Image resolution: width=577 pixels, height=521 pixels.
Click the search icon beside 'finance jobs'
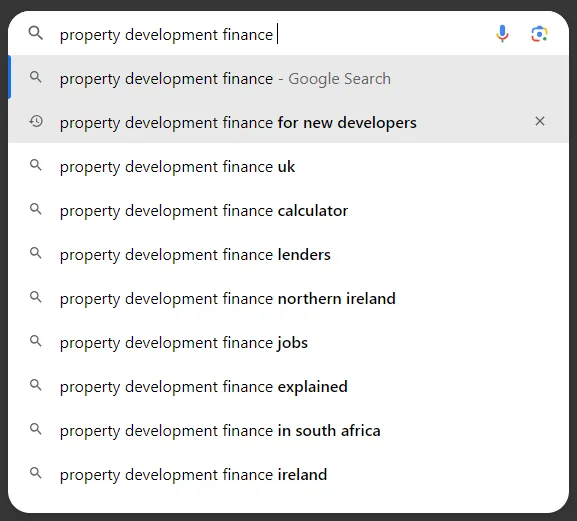[36, 341]
